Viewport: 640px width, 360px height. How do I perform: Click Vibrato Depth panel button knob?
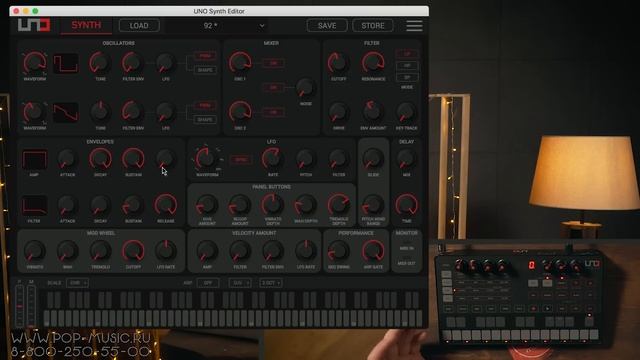click(x=272, y=205)
